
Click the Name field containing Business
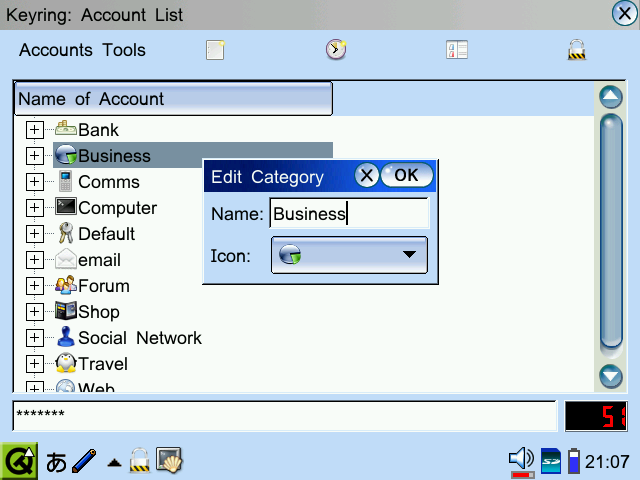point(348,213)
